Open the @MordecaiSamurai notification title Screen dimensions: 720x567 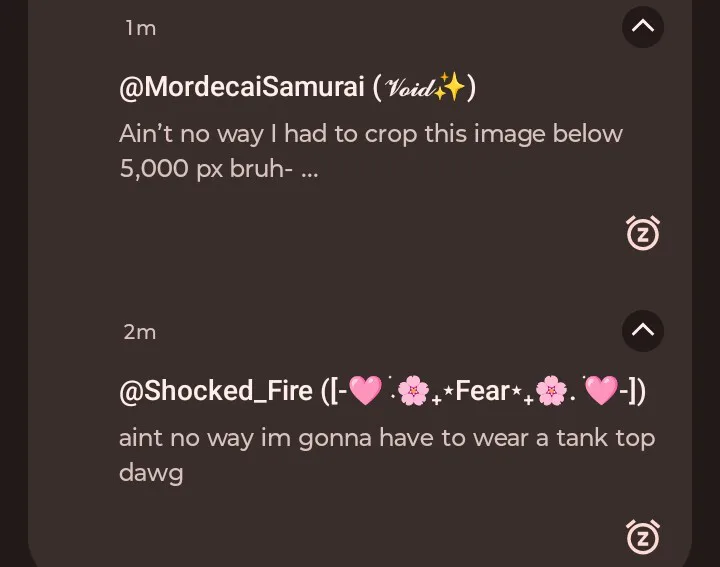[x=241, y=88]
